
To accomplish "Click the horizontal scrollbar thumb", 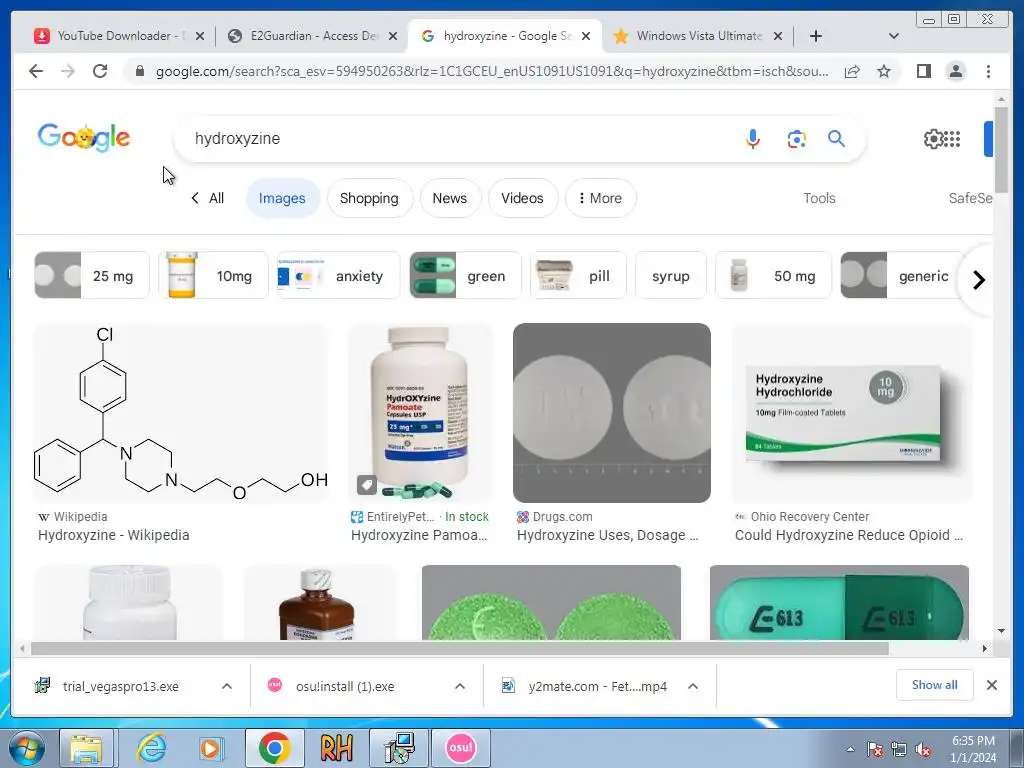I will [x=460, y=648].
